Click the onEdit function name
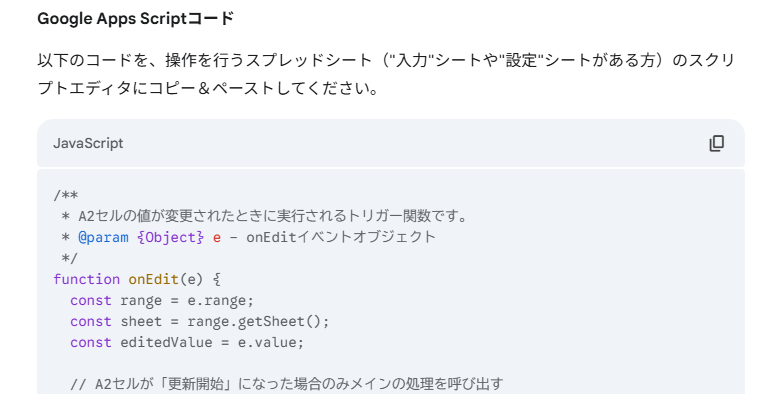Viewport: 782px width, 394px height. pos(154,279)
